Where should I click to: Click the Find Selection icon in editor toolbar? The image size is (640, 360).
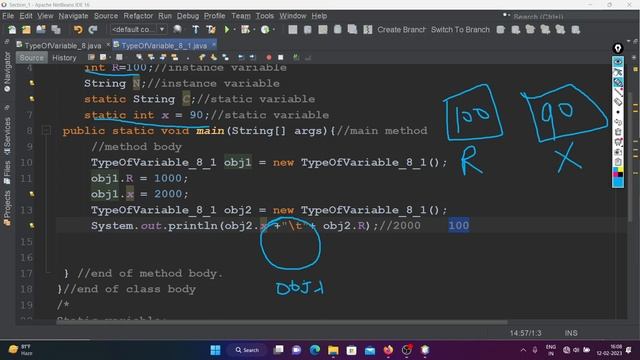point(139,58)
